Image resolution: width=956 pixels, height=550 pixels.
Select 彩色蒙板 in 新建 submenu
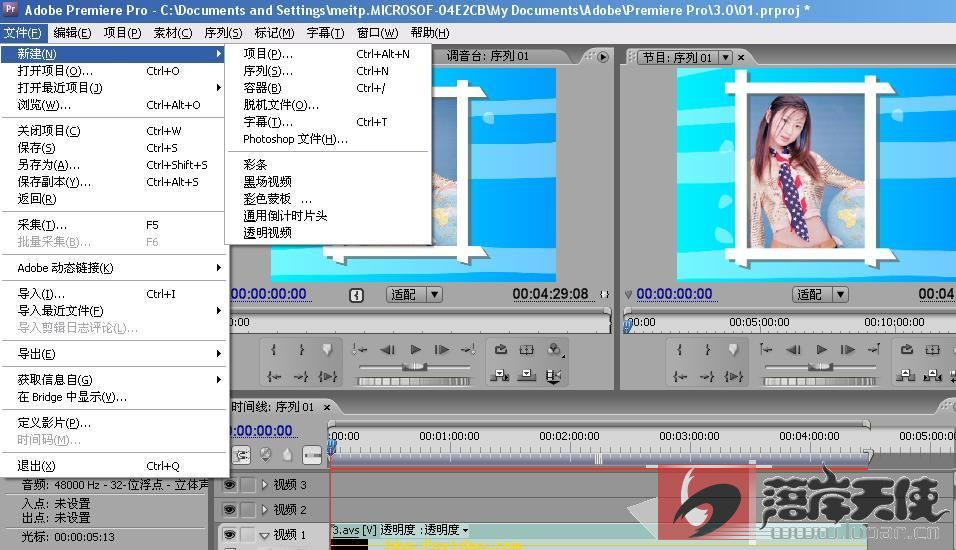tap(329, 199)
